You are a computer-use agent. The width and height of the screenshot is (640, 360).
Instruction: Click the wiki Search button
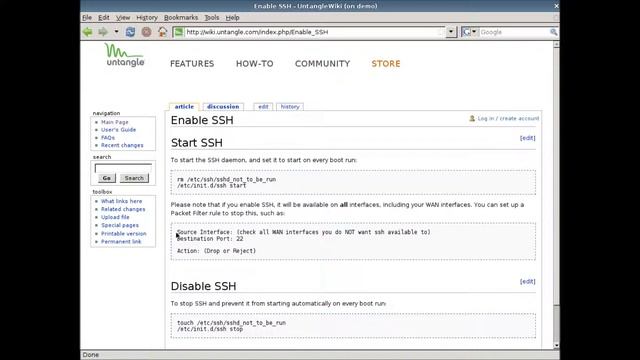coord(134,178)
